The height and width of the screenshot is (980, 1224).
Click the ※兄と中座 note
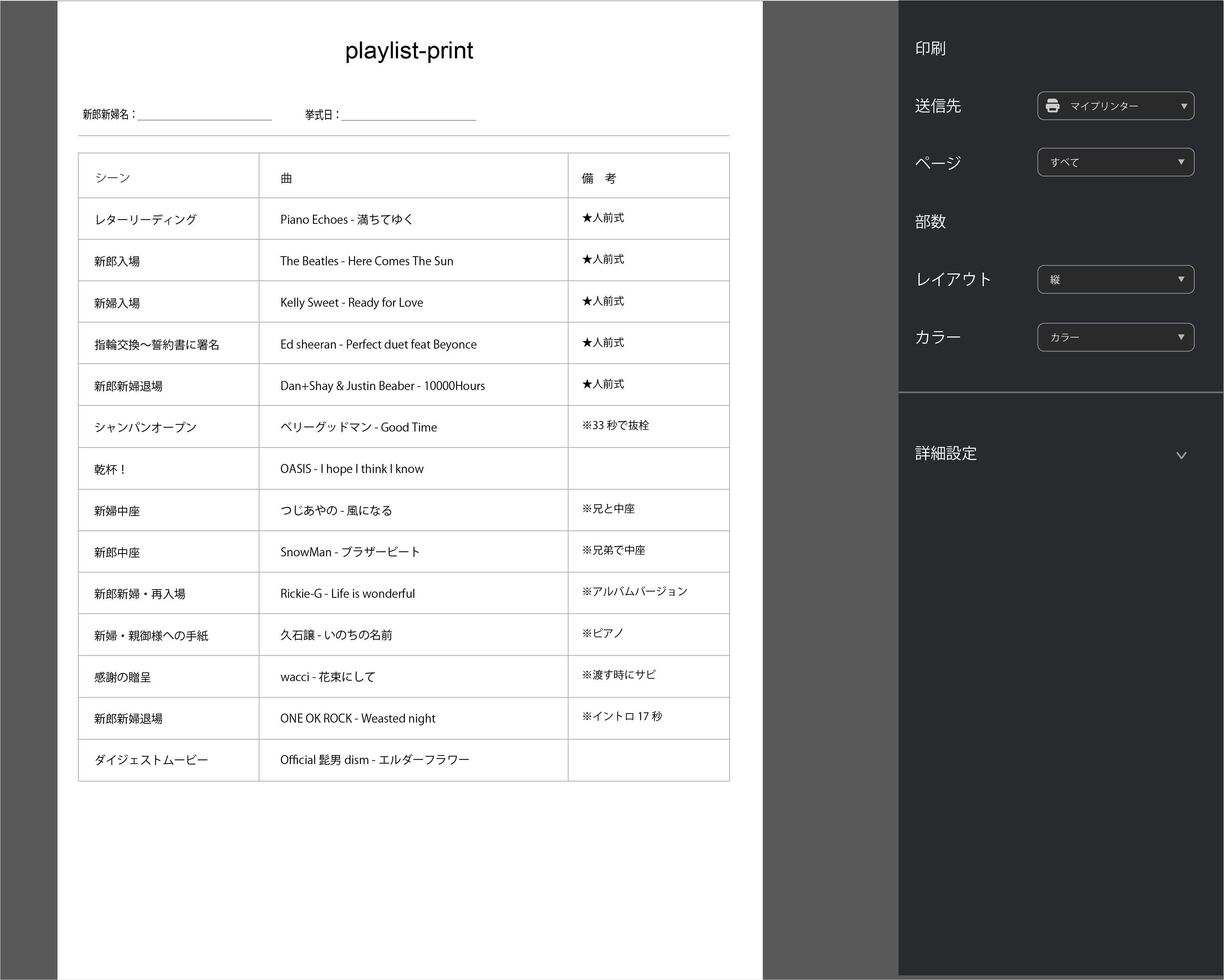pos(609,508)
